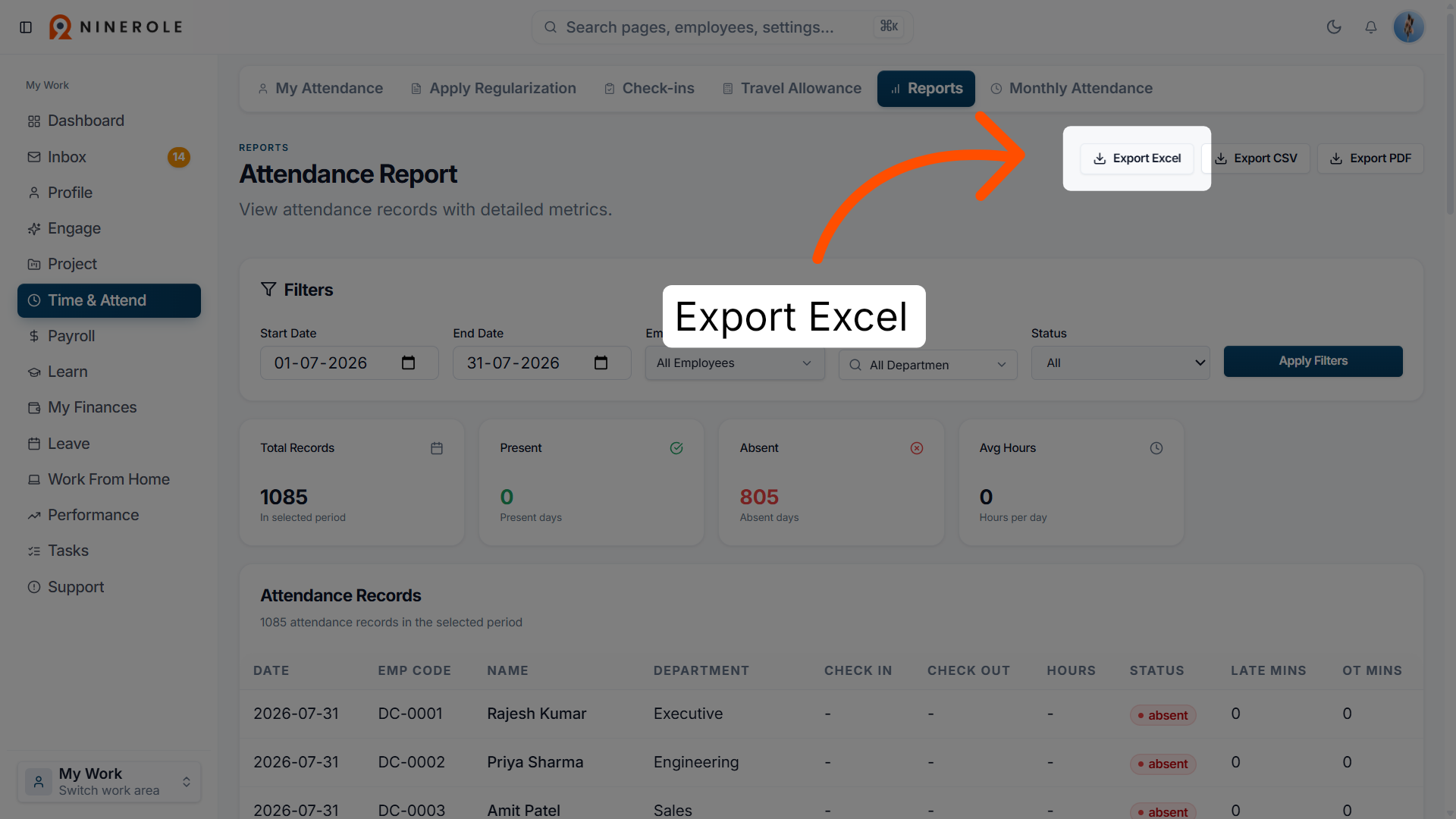Click the Export Excel button
1456x819 pixels.
coord(1137,158)
